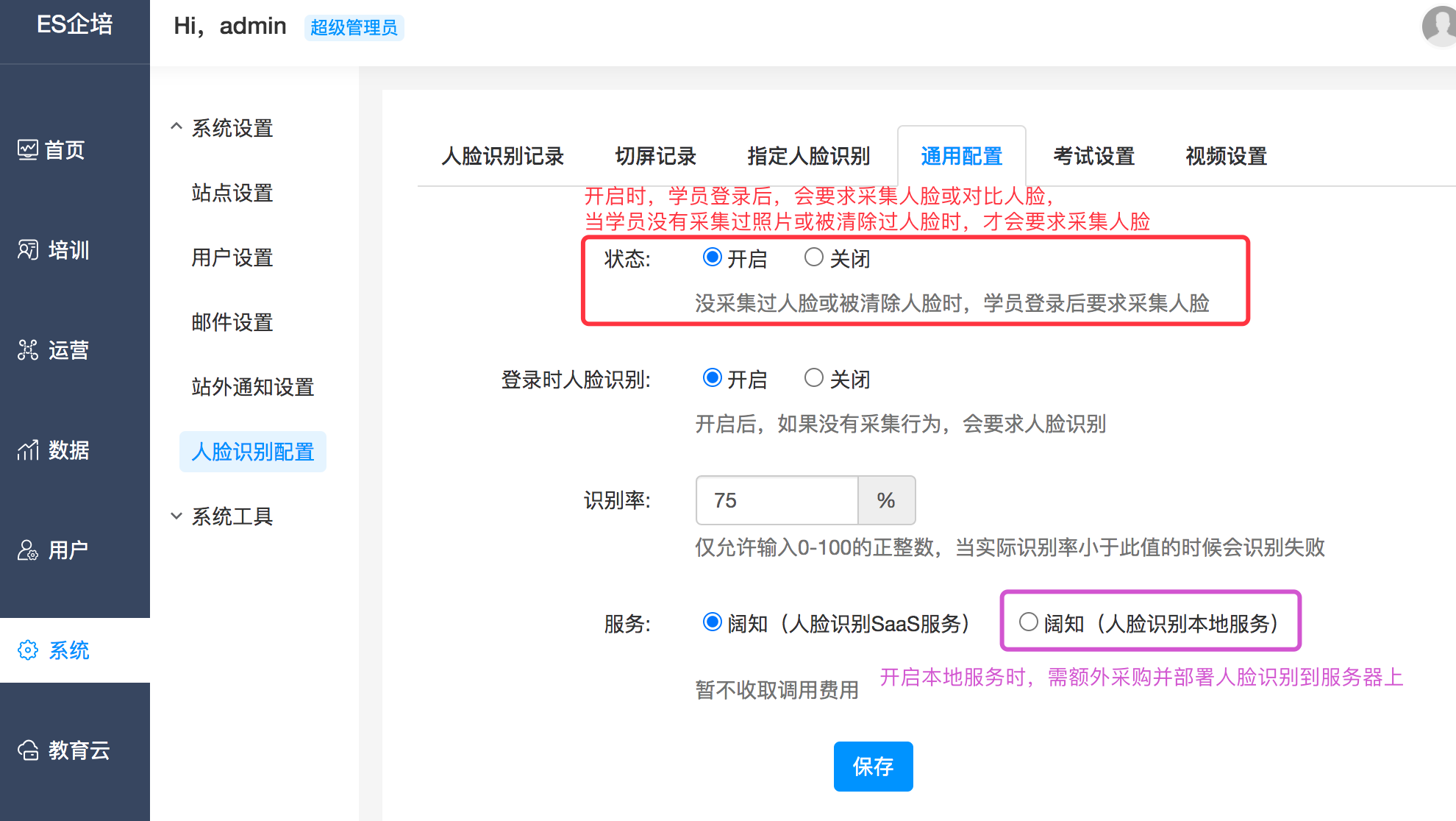Click the 首页 home icon in sidebar
Image resolution: width=1456 pixels, height=821 pixels.
pos(28,150)
